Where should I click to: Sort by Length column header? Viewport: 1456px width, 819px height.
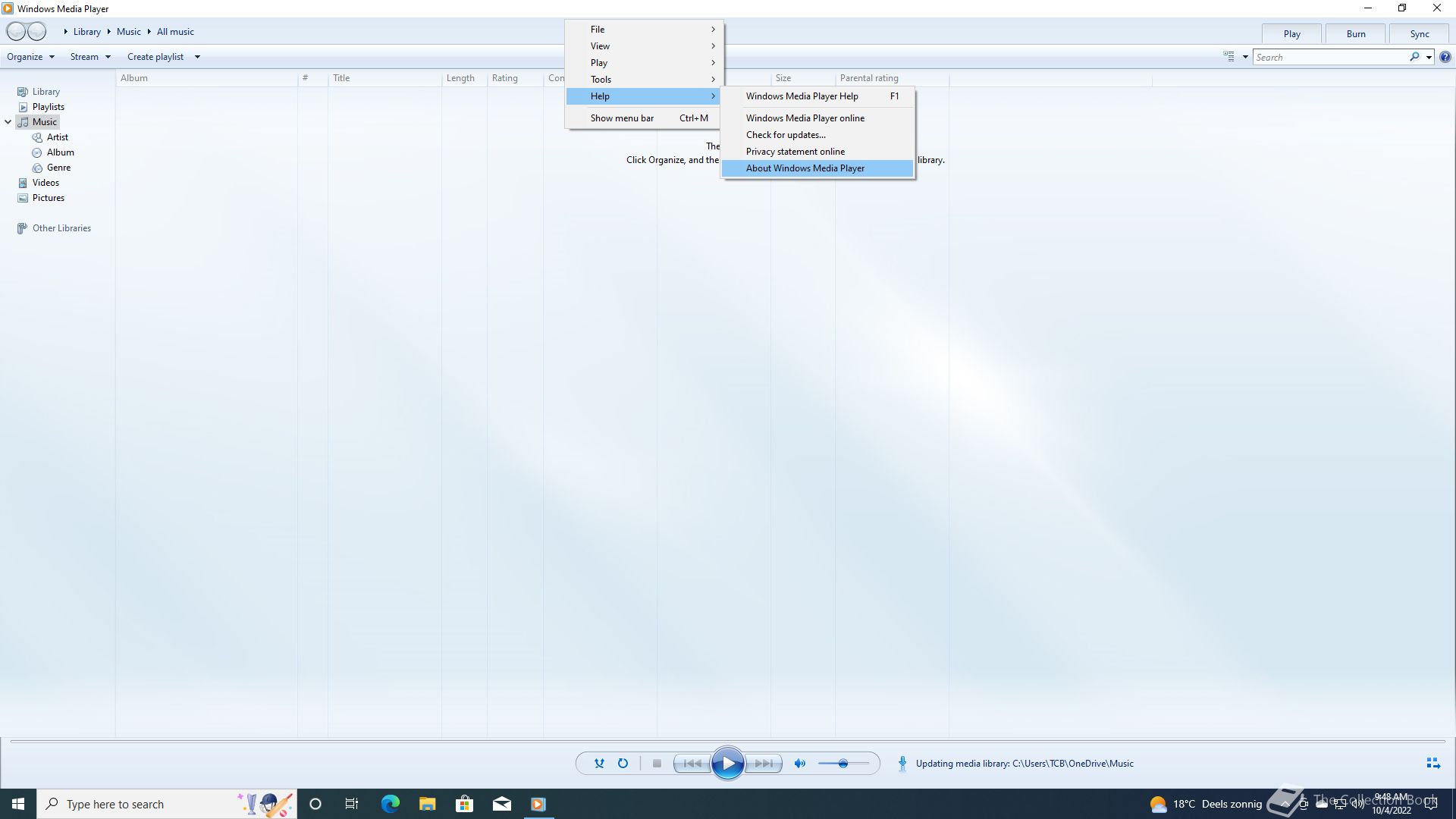pos(464,78)
